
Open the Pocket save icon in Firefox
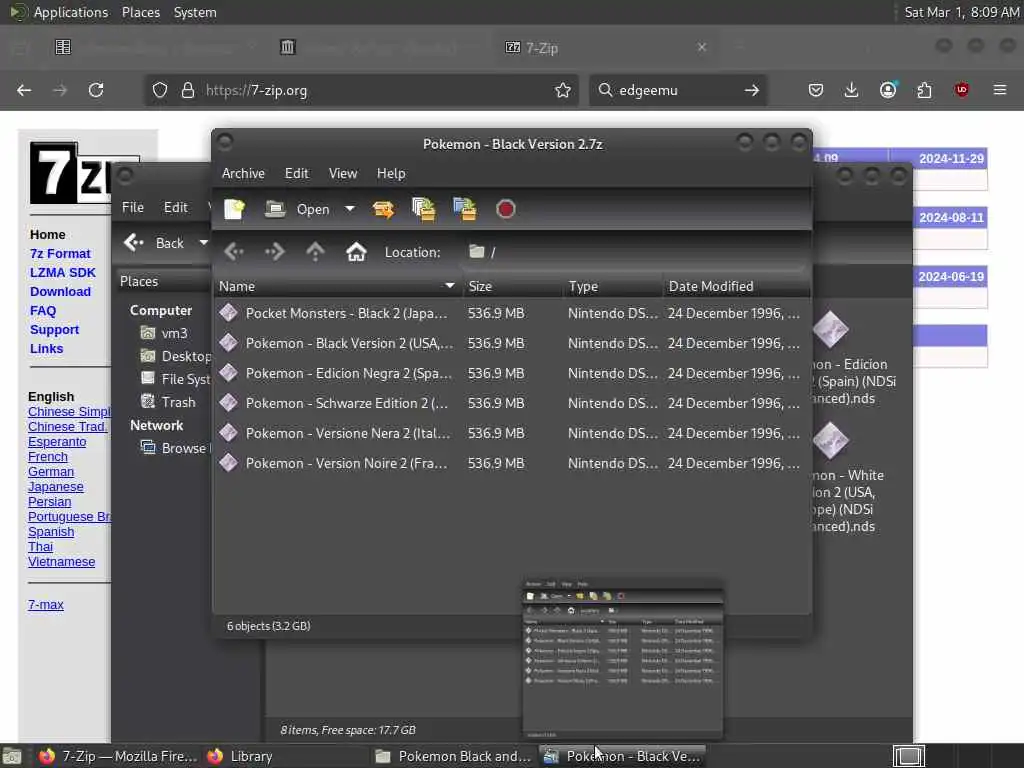(x=816, y=90)
